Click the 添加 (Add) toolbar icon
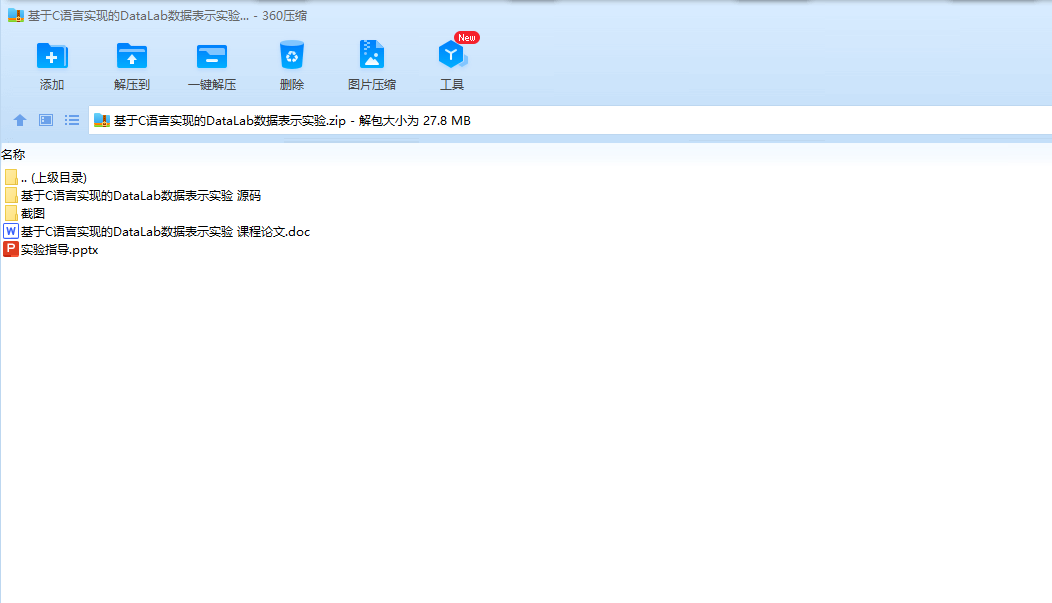1052x603 pixels. (52, 56)
